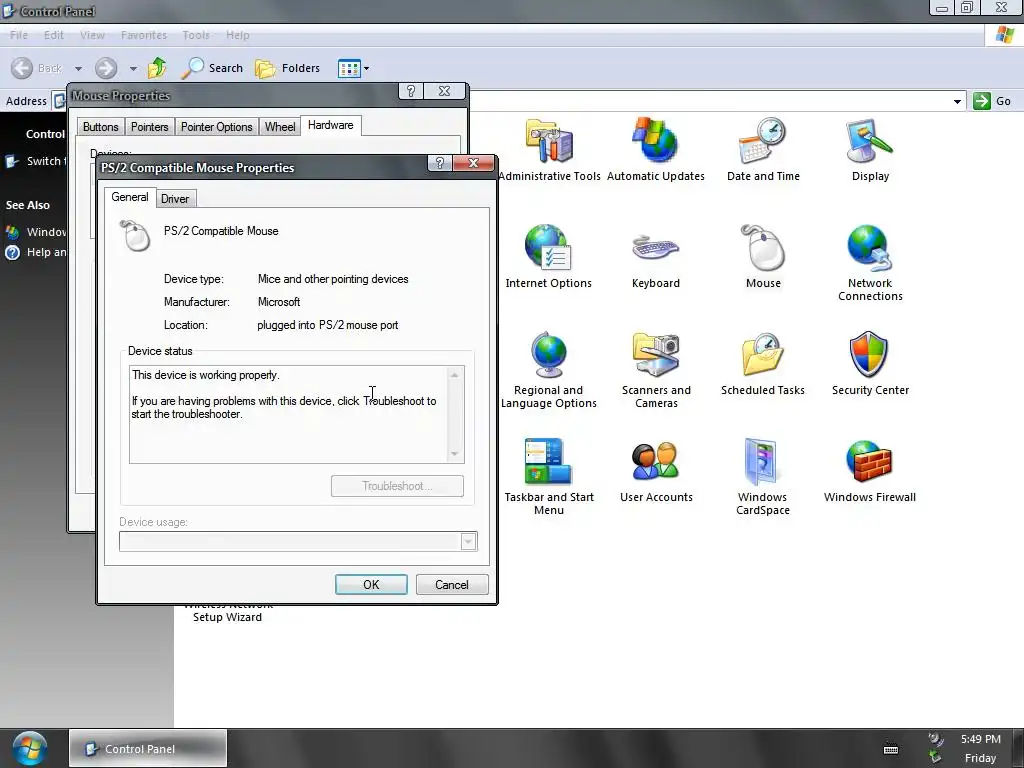Click help question mark in PS/2 dialog
Screen dimensions: 1024x768
click(x=440, y=163)
